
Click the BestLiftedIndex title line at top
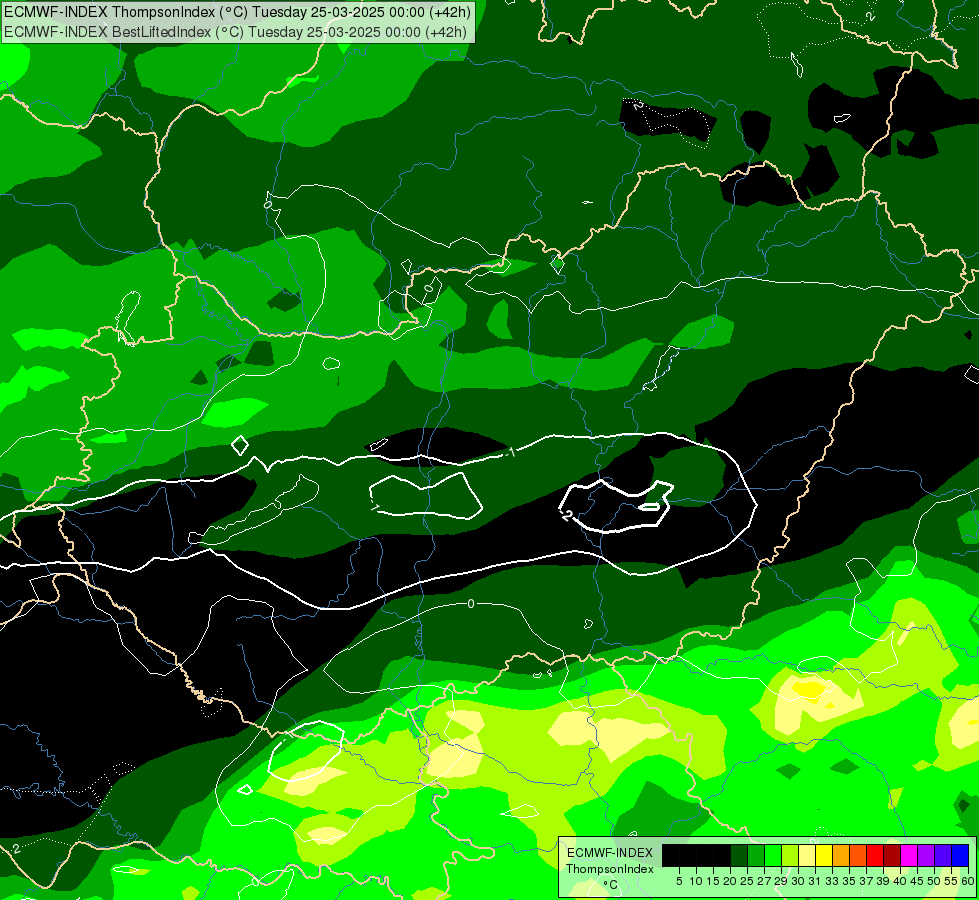coord(235,32)
